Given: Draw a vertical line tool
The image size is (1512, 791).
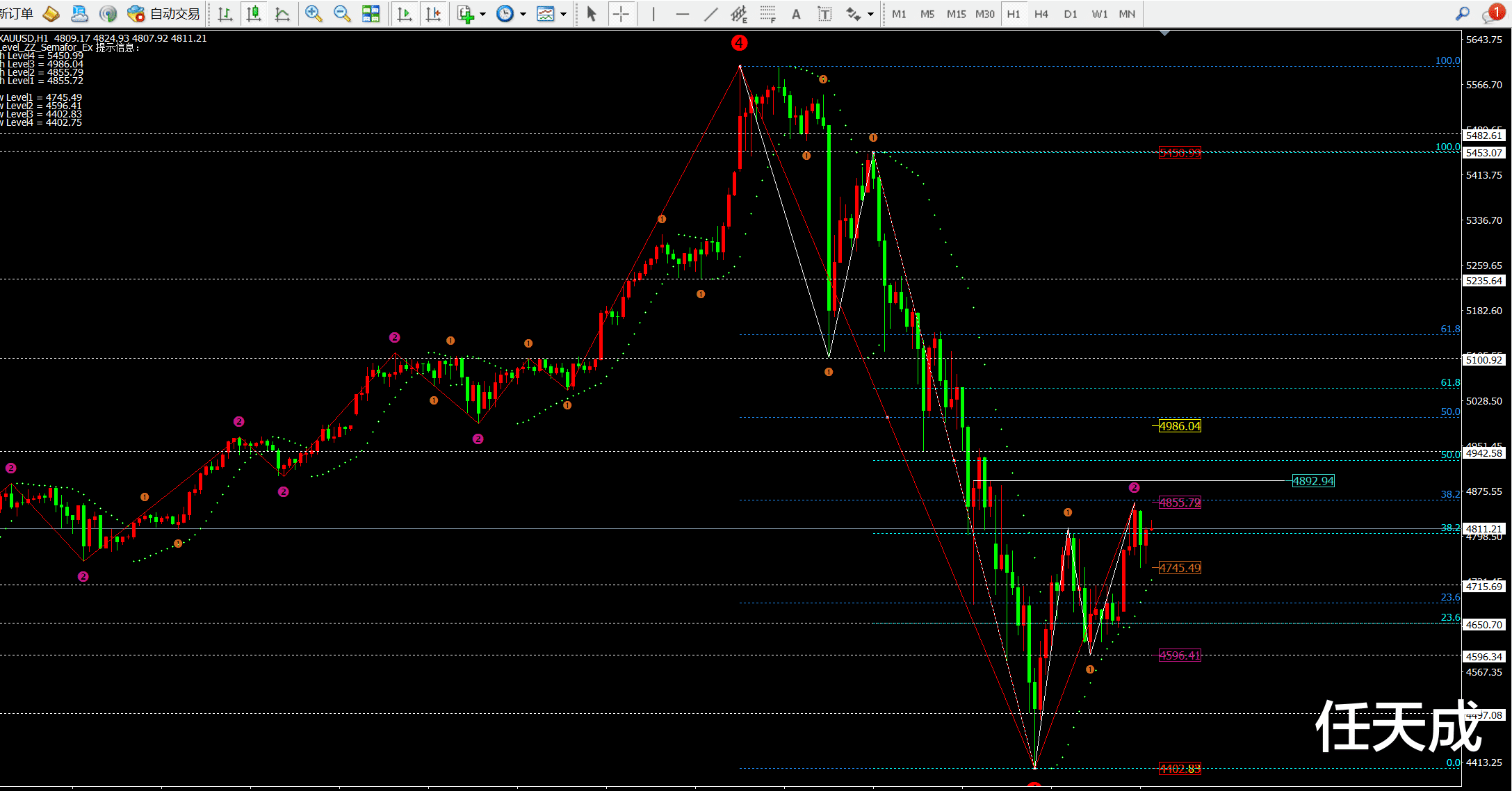Looking at the screenshot, I should tap(653, 14).
